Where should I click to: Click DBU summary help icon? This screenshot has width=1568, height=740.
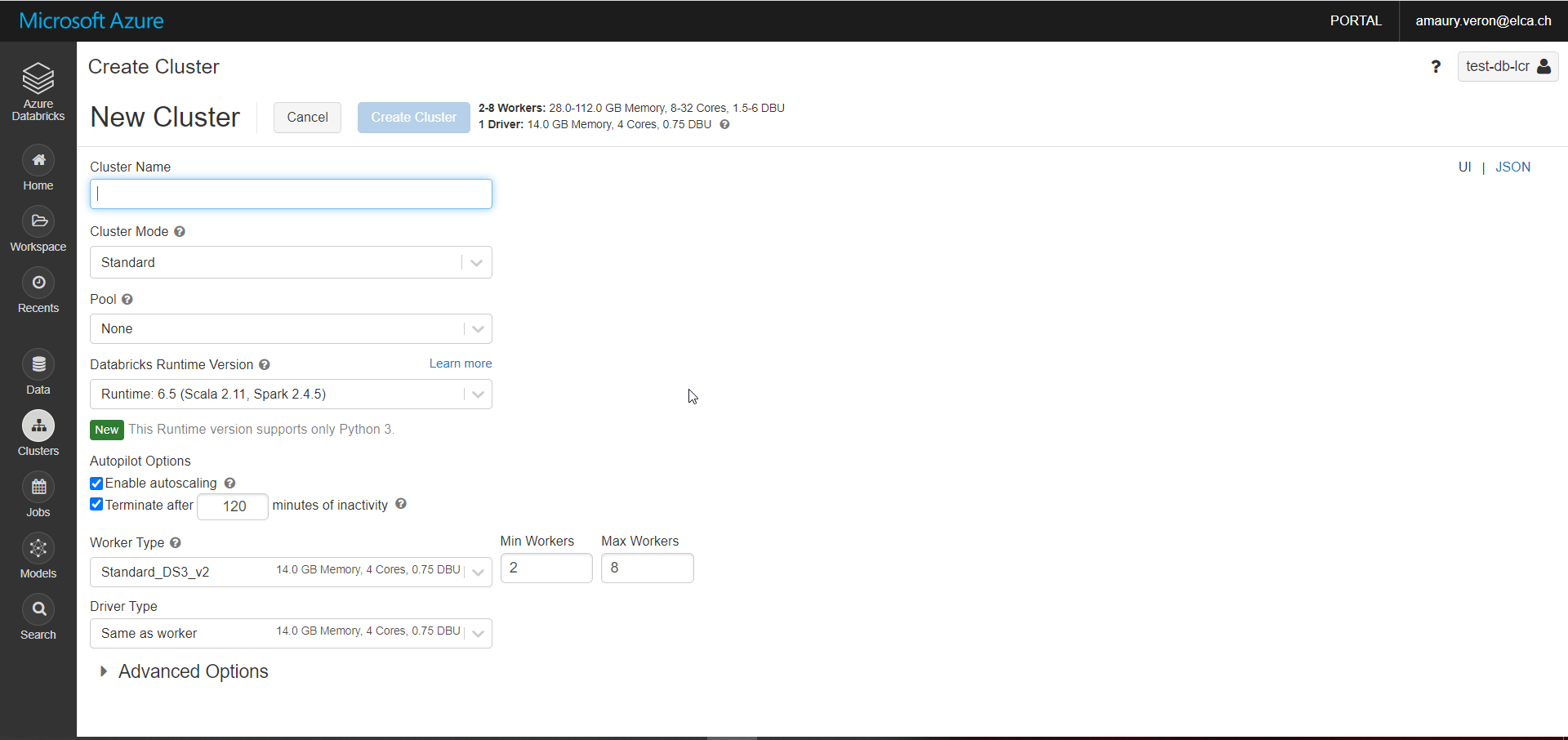click(x=724, y=124)
